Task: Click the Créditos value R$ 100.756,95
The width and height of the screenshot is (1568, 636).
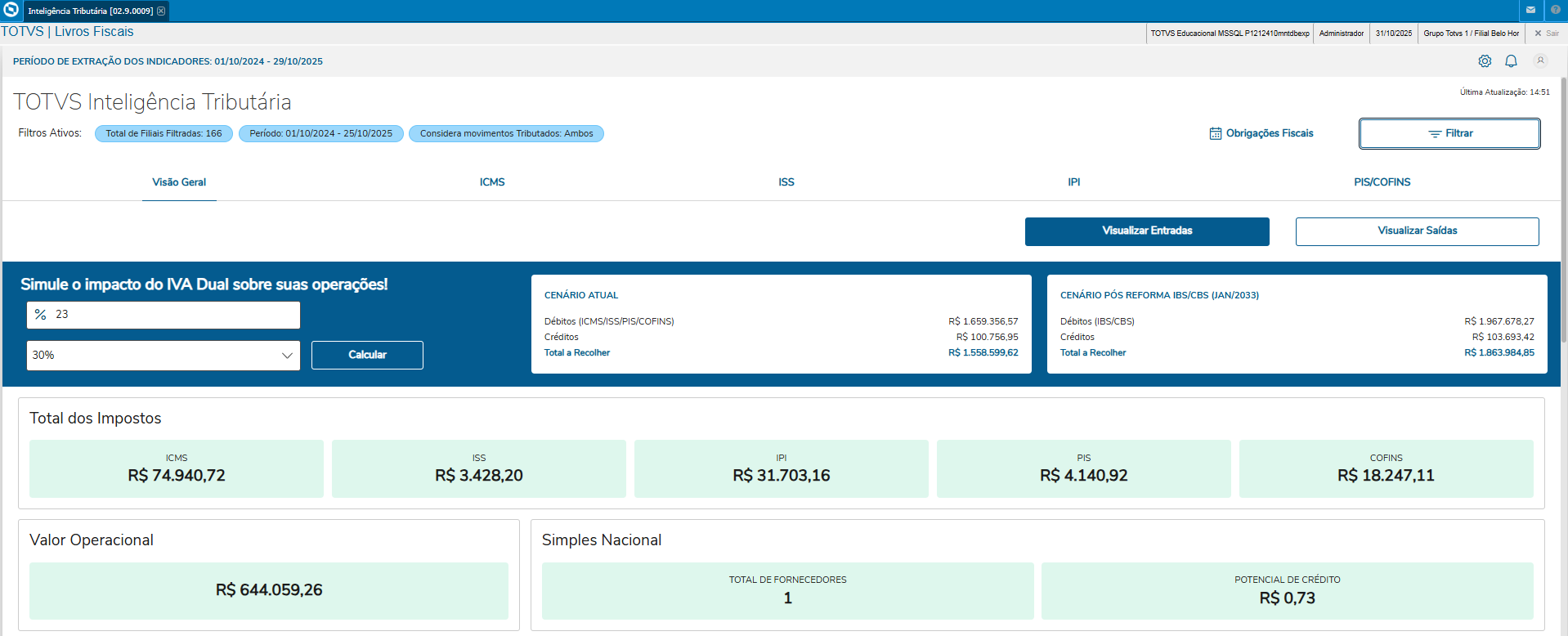Action: tap(988, 337)
